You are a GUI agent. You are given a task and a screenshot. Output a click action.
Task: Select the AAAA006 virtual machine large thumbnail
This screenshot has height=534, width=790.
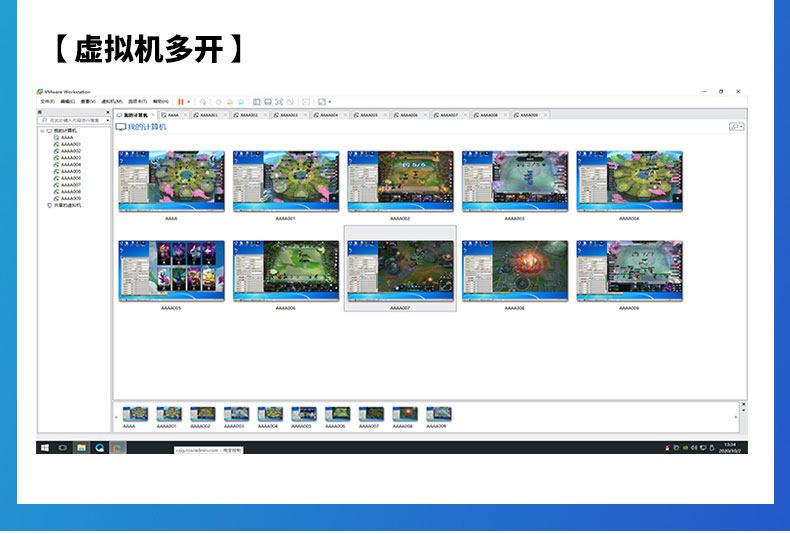coord(286,271)
